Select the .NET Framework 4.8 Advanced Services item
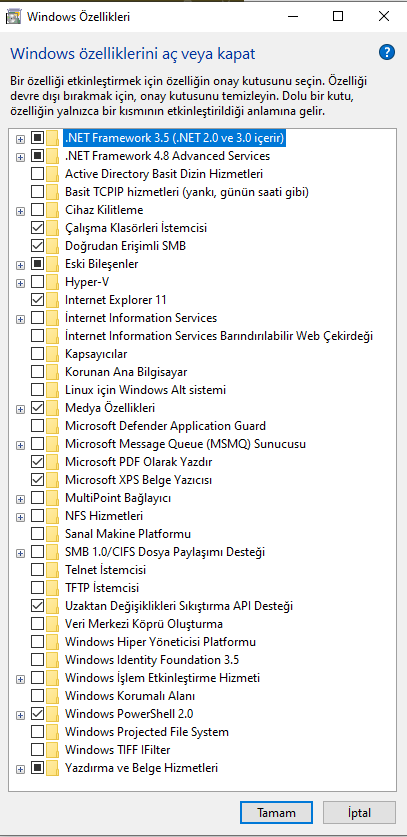The image size is (407, 837). click(167, 156)
